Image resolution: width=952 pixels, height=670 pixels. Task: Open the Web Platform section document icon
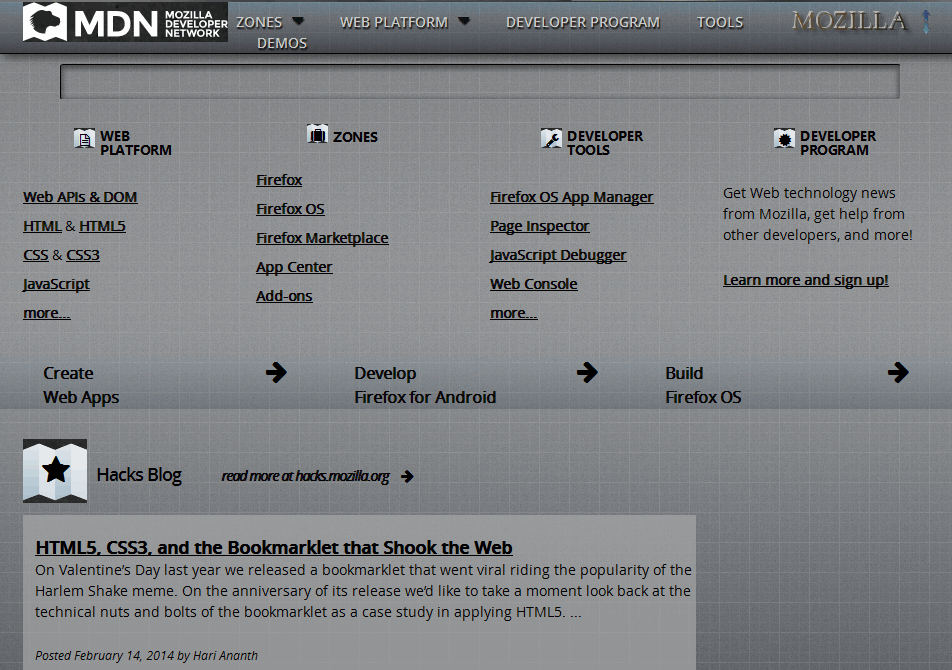(x=84, y=138)
